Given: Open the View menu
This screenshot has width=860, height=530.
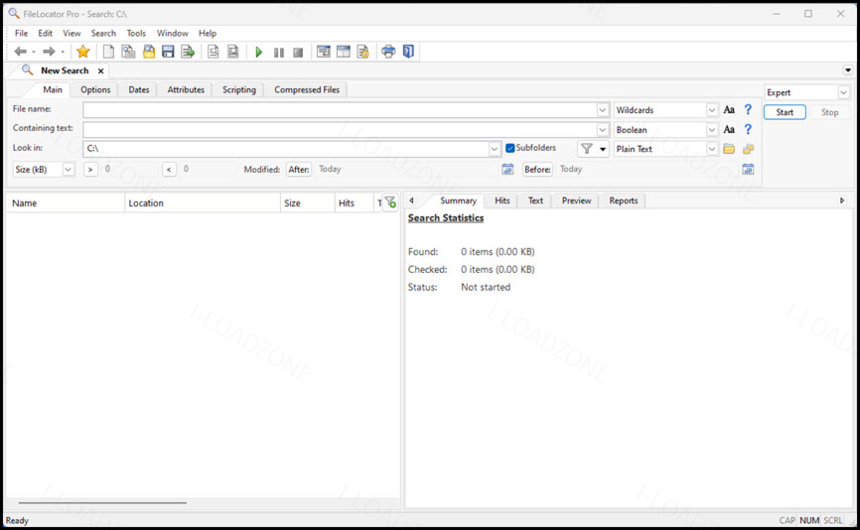Looking at the screenshot, I should click(71, 33).
